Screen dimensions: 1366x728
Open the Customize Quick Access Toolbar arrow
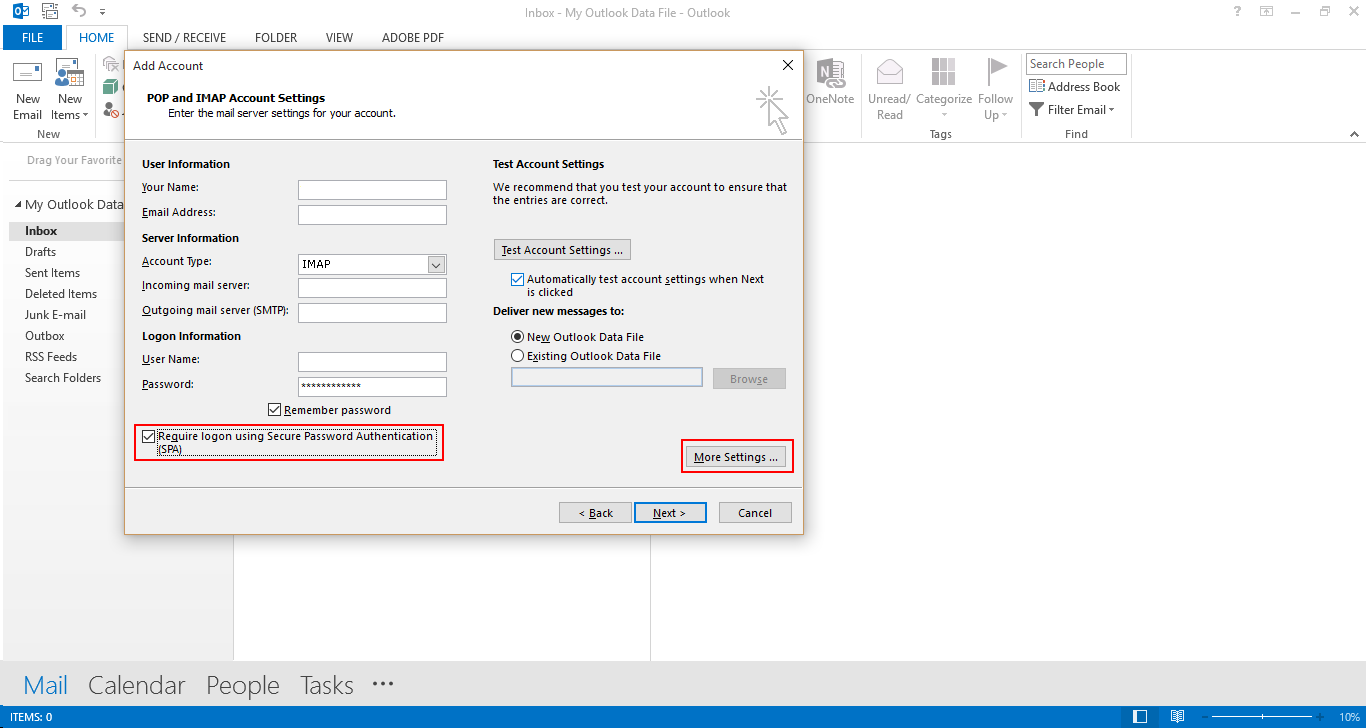(x=102, y=13)
